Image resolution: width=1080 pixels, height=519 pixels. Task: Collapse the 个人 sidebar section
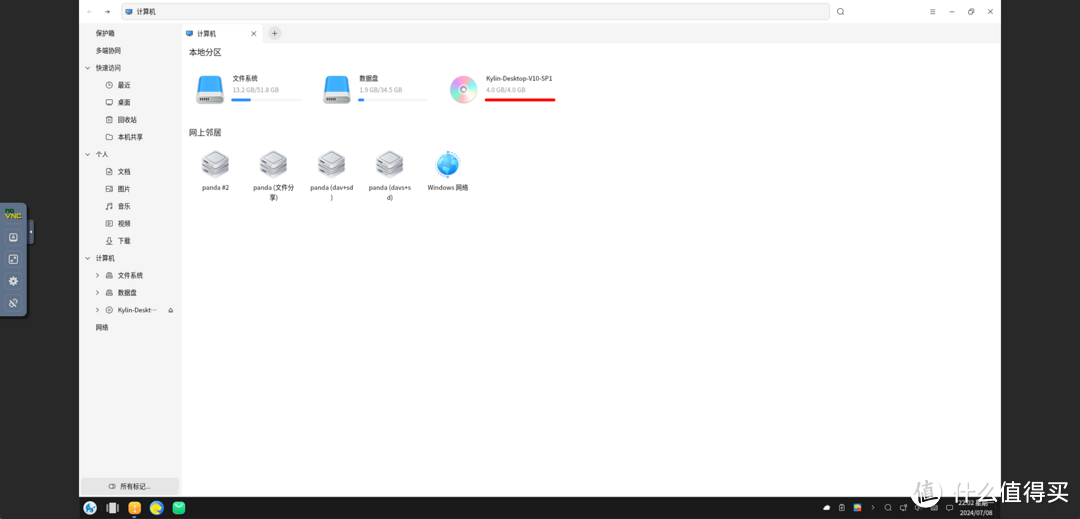(x=88, y=155)
